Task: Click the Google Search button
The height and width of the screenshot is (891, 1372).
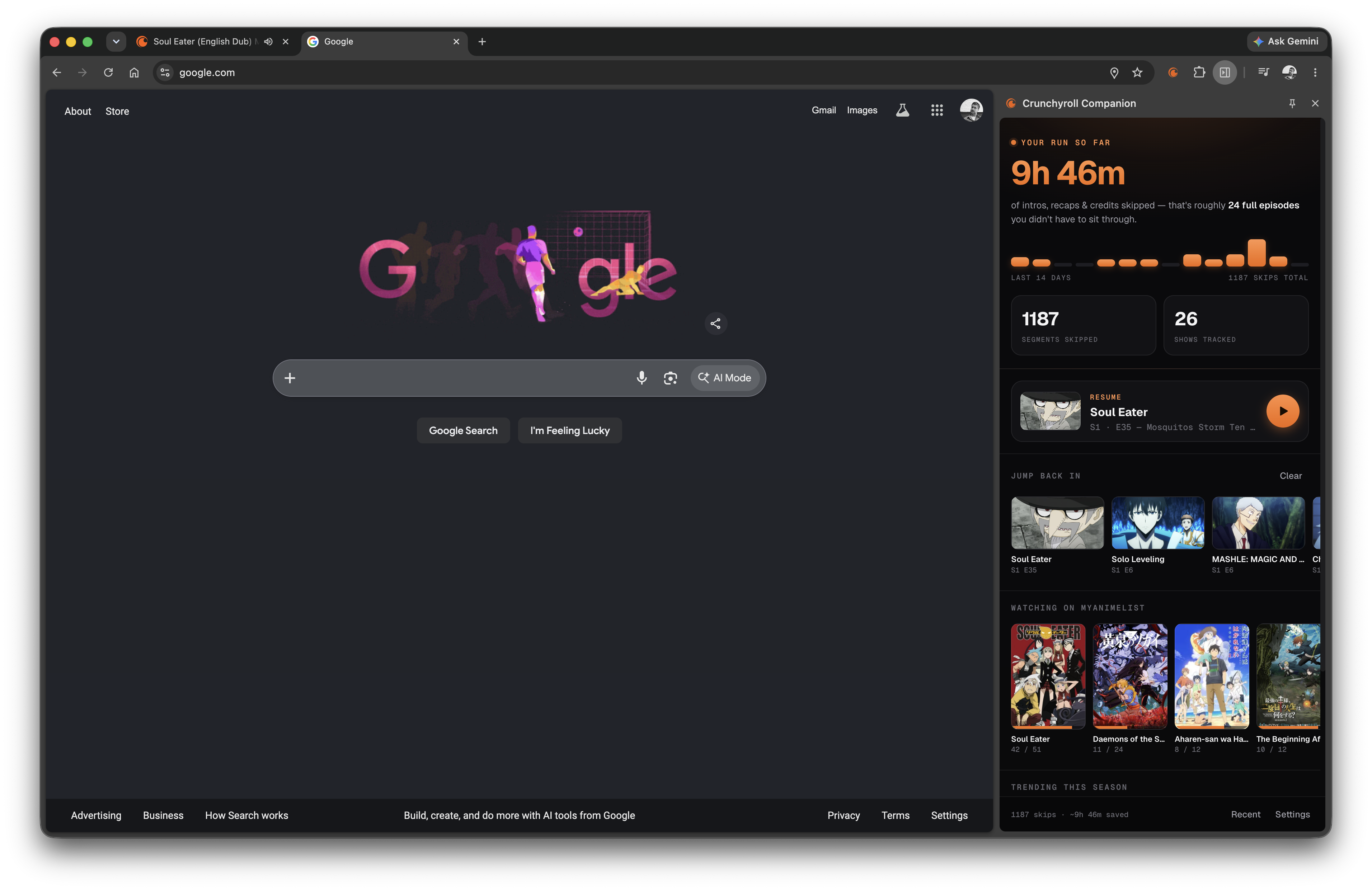Action: click(x=463, y=430)
